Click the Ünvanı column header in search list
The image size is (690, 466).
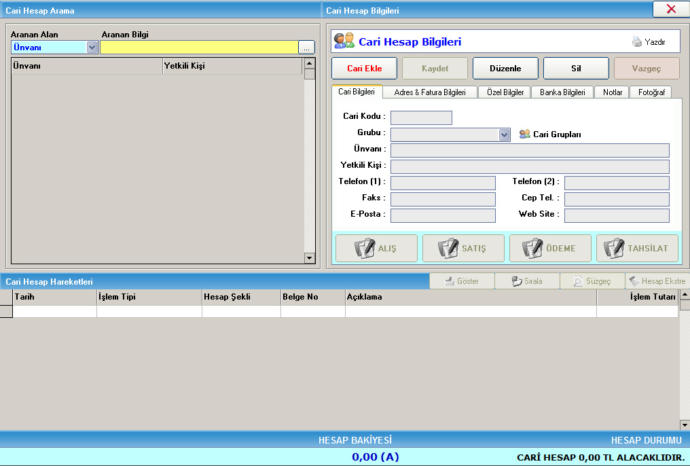[x=87, y=66]
